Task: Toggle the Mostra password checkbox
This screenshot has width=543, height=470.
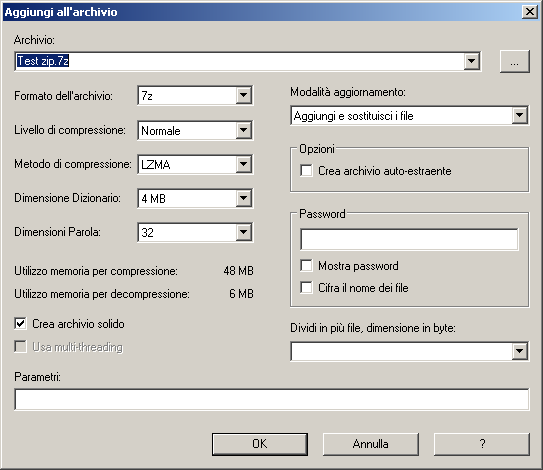Action: click(306, 266)
